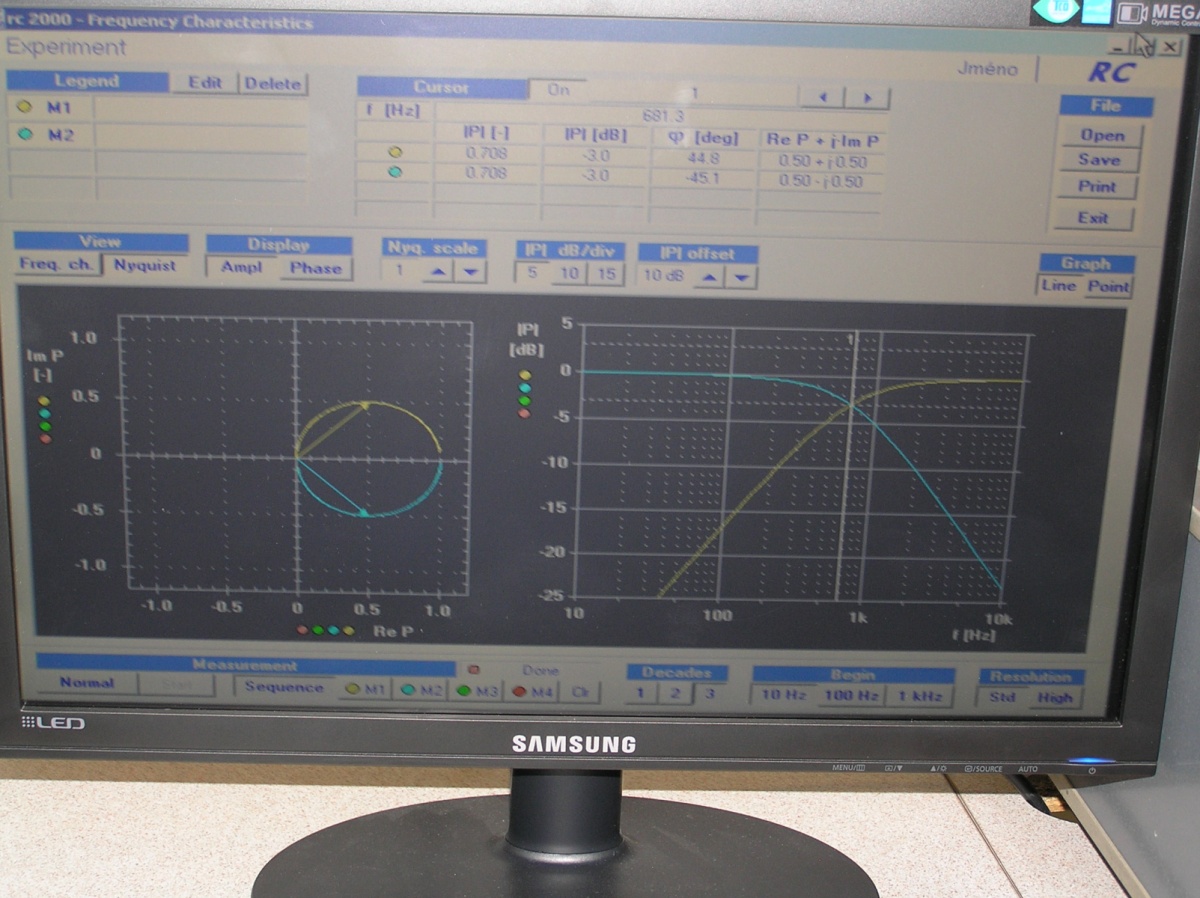Click the Nyq. scale value field
This screenshot has width=1200, height=898.
click(x=401, y=270)
